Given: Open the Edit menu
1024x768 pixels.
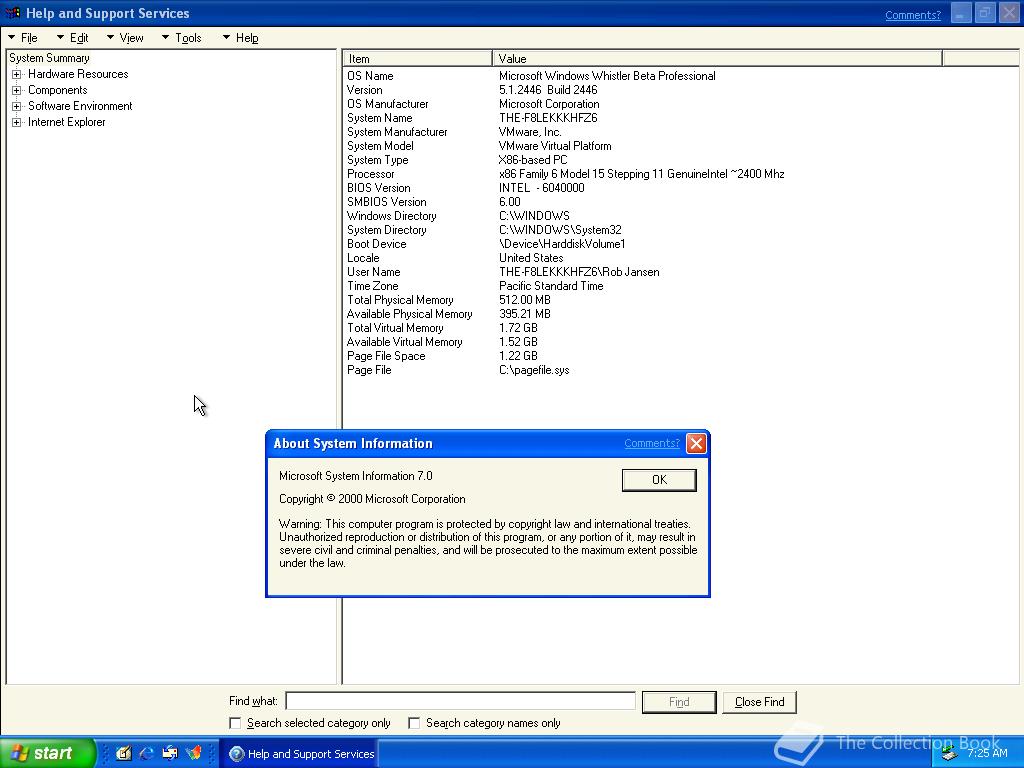Looking at the screenshot, I should pyautogui.click(x=72, y=38).
